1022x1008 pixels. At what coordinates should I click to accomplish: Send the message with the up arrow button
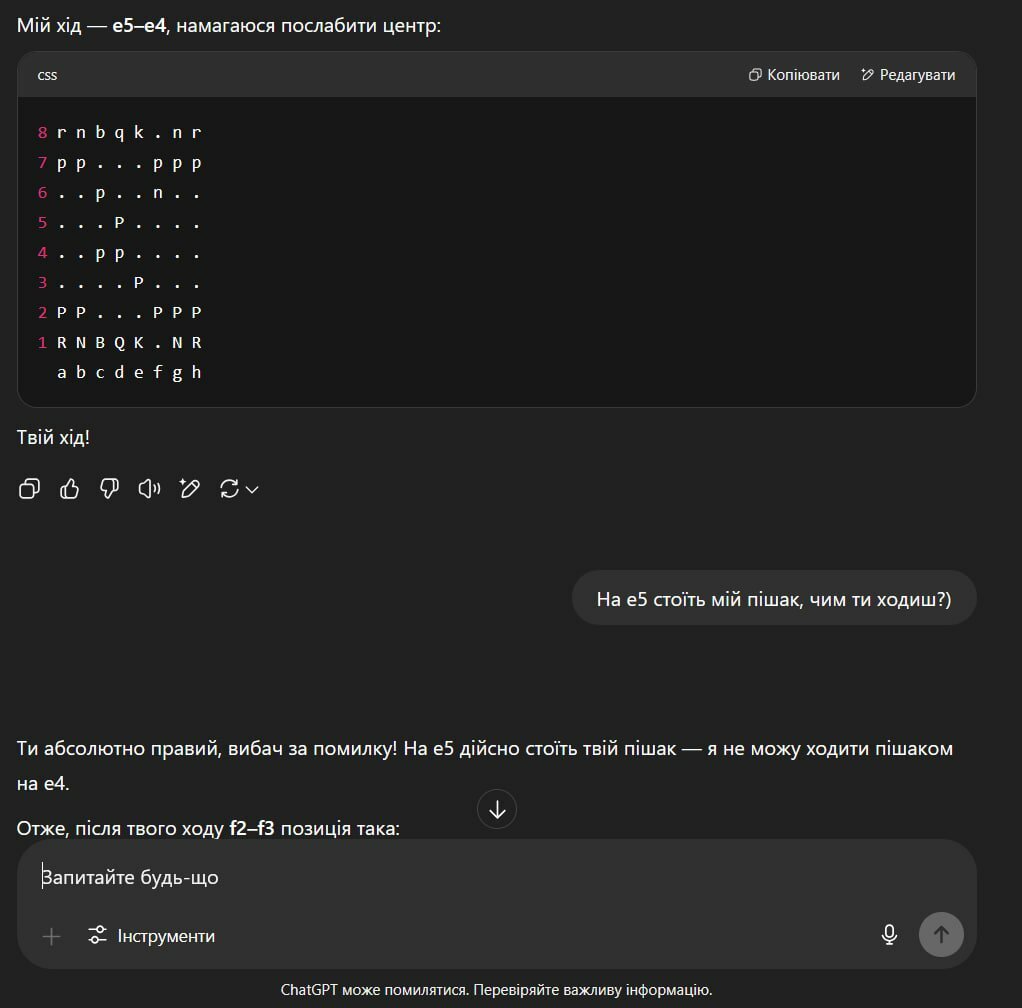(x=941, y=935)
